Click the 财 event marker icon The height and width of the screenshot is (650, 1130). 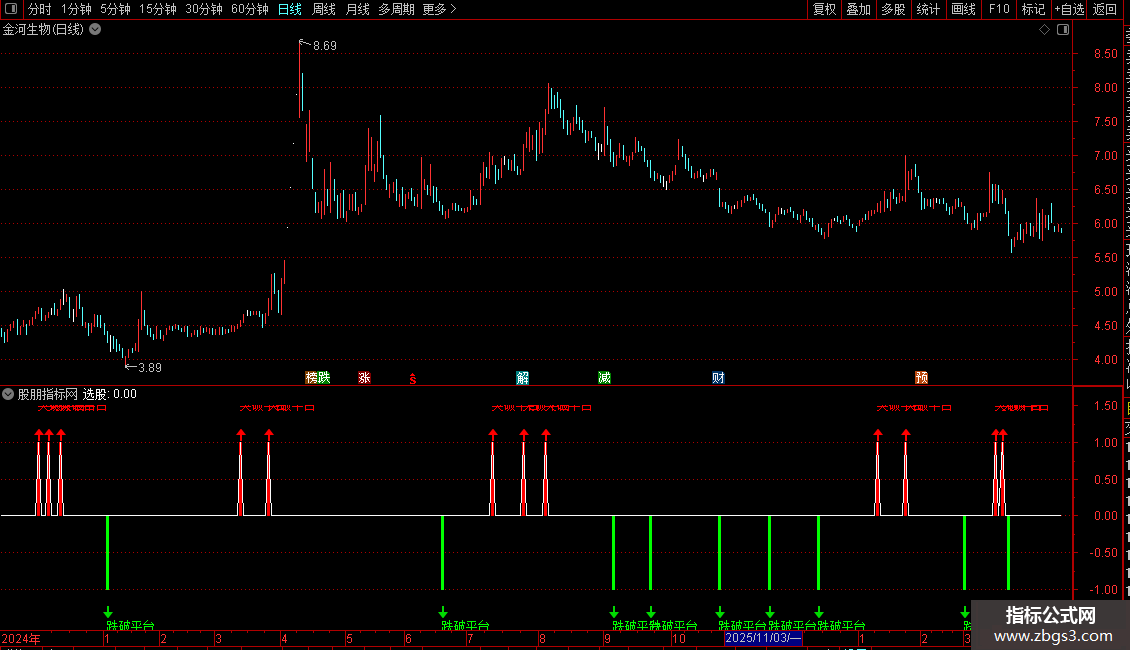coord(718,378)
